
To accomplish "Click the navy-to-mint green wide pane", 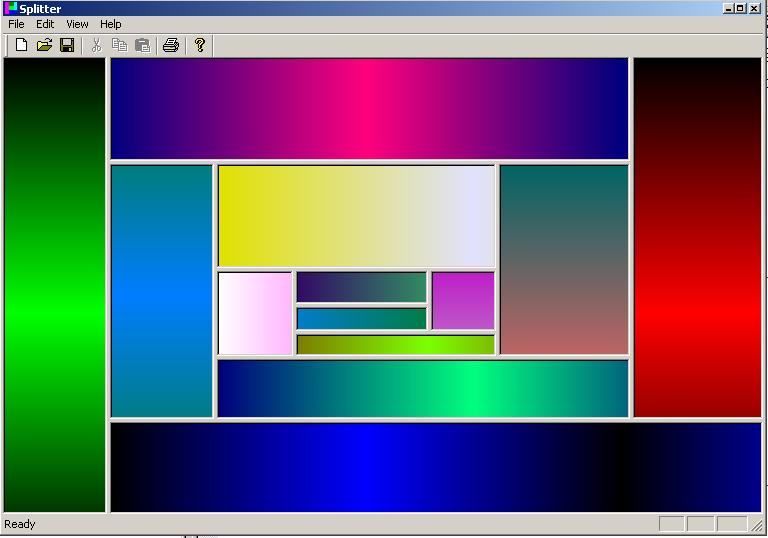I will point(423,389).
